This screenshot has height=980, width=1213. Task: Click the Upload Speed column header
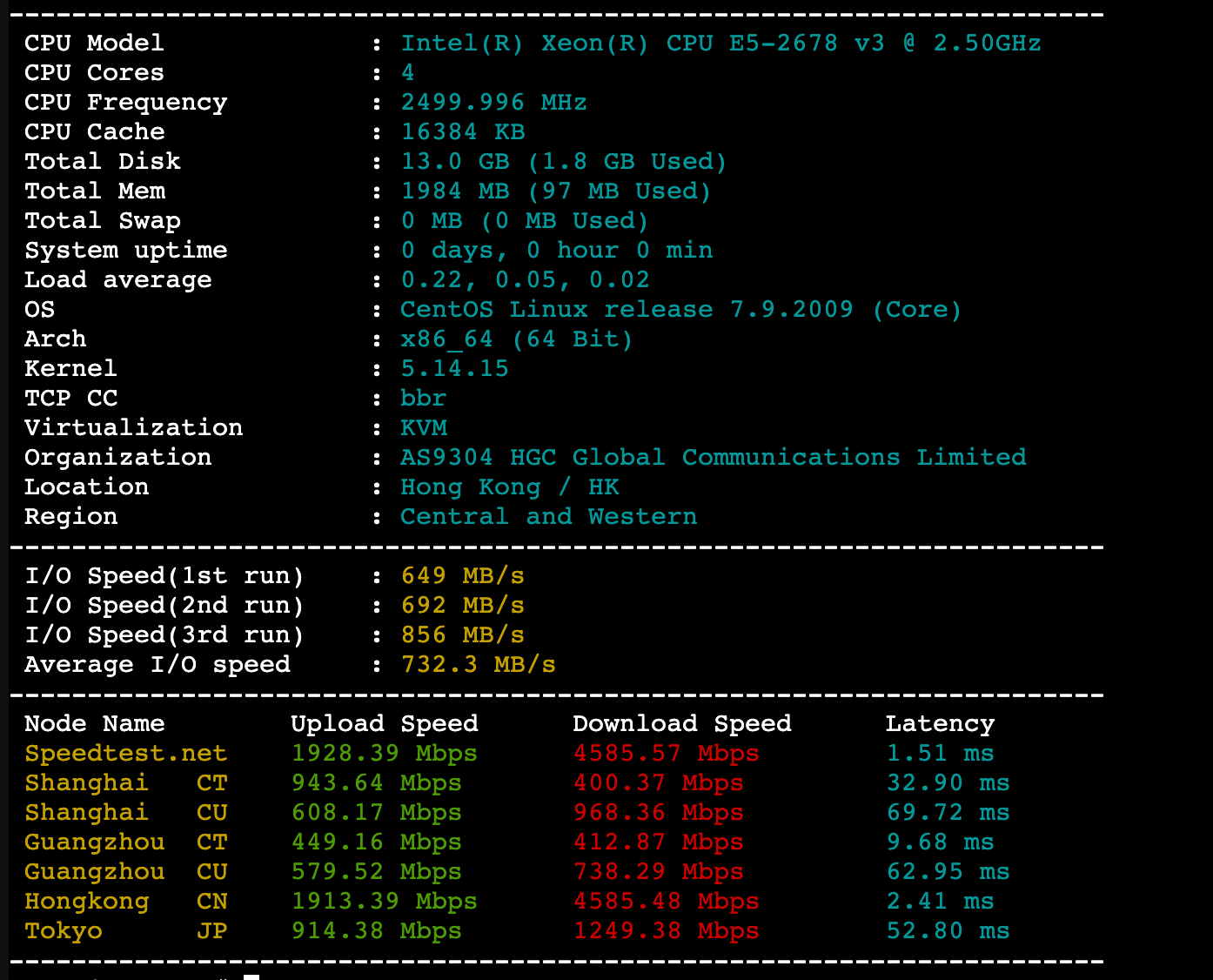[x=384, y=724]
